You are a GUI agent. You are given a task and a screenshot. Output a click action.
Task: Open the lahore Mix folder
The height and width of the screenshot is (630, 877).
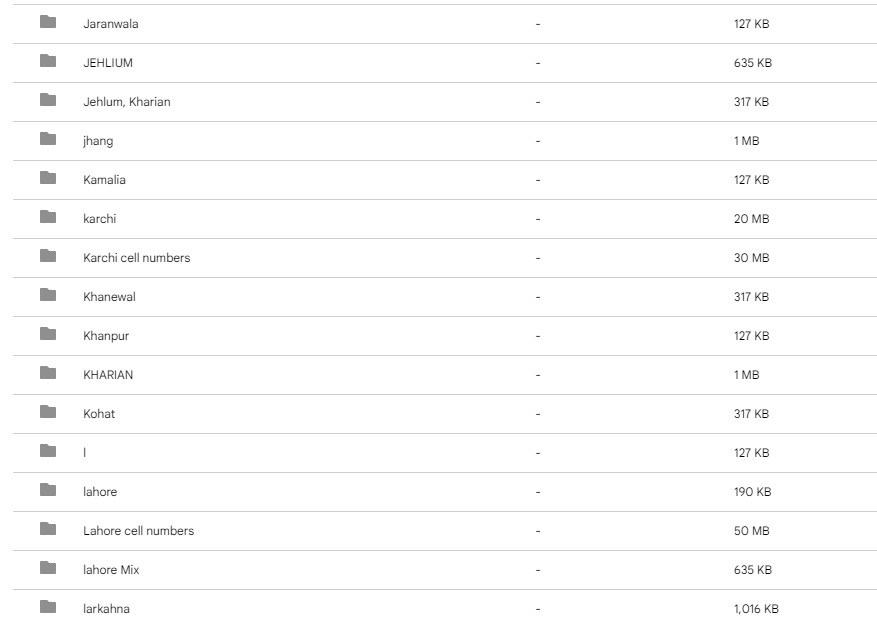111,570
